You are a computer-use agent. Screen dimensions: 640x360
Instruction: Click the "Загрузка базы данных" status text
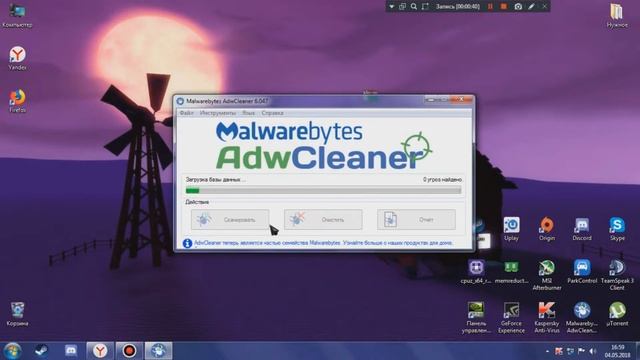216,180
